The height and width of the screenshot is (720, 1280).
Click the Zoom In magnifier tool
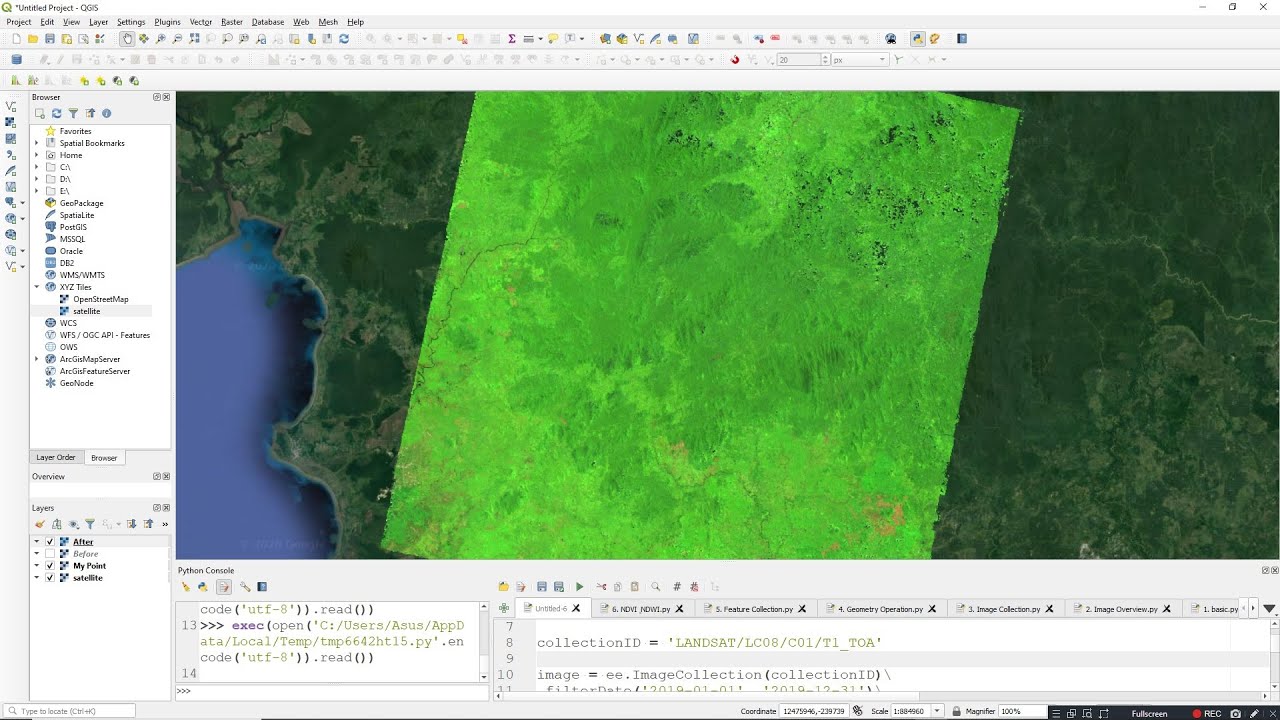[x=161, y=39]
